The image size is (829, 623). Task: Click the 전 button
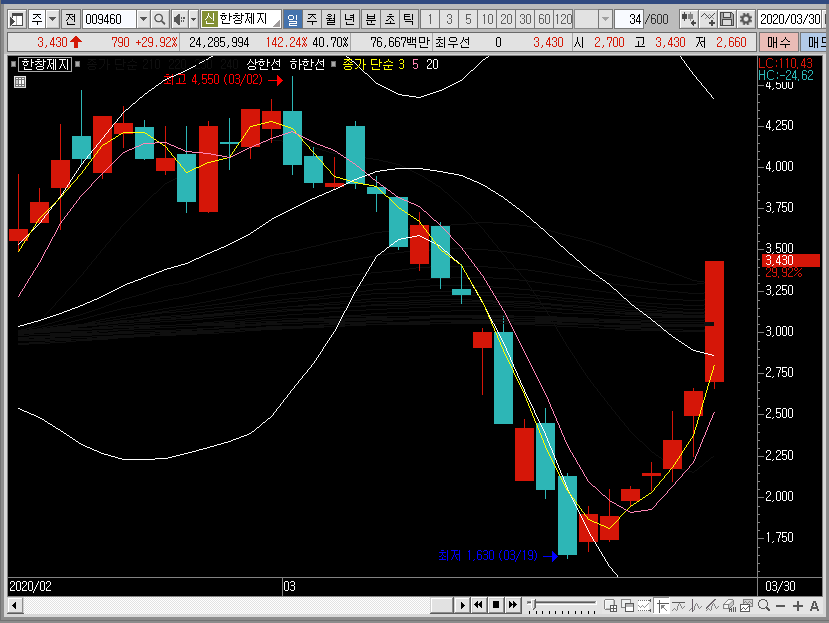click(x=70, y=20)
